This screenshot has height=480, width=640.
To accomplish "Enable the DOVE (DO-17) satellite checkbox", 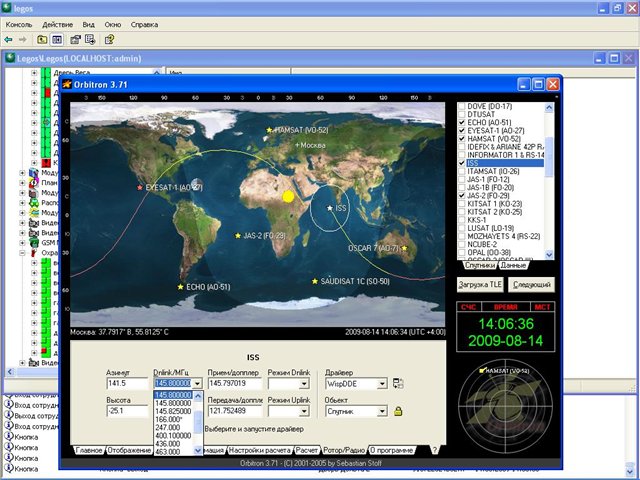I will click(461, 105).
